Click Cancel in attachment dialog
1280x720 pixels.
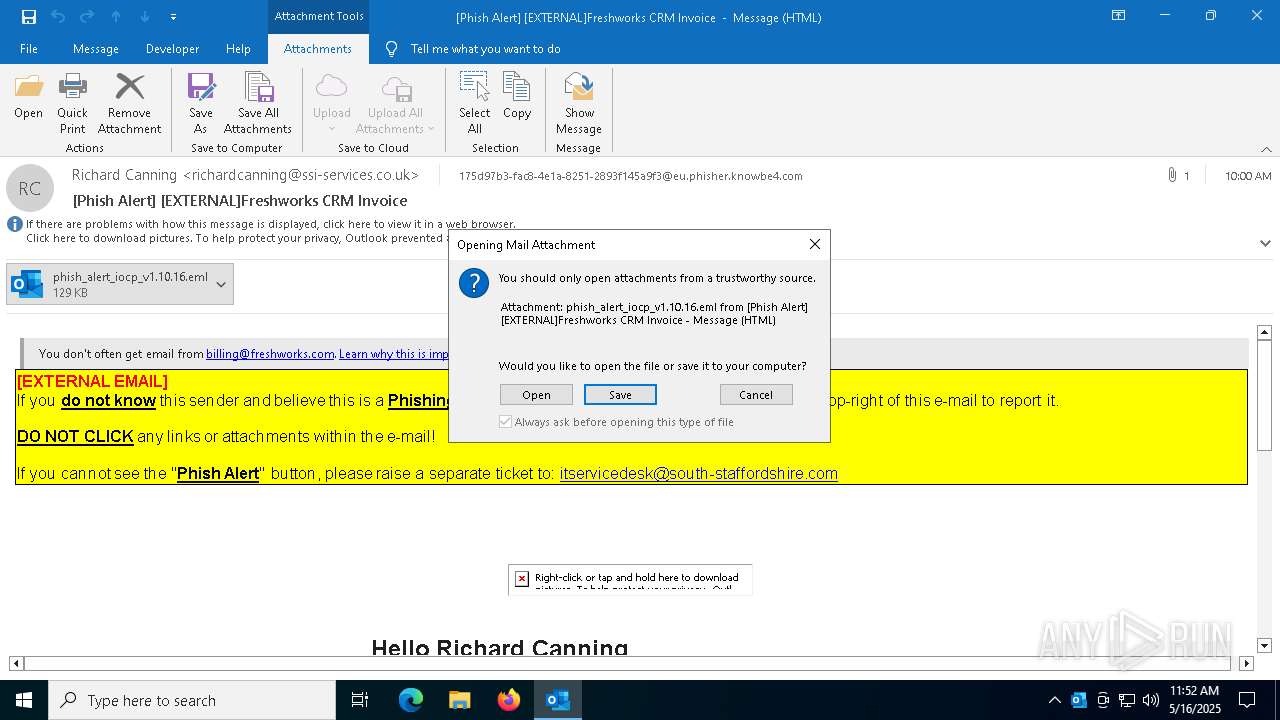coord(756,395)
